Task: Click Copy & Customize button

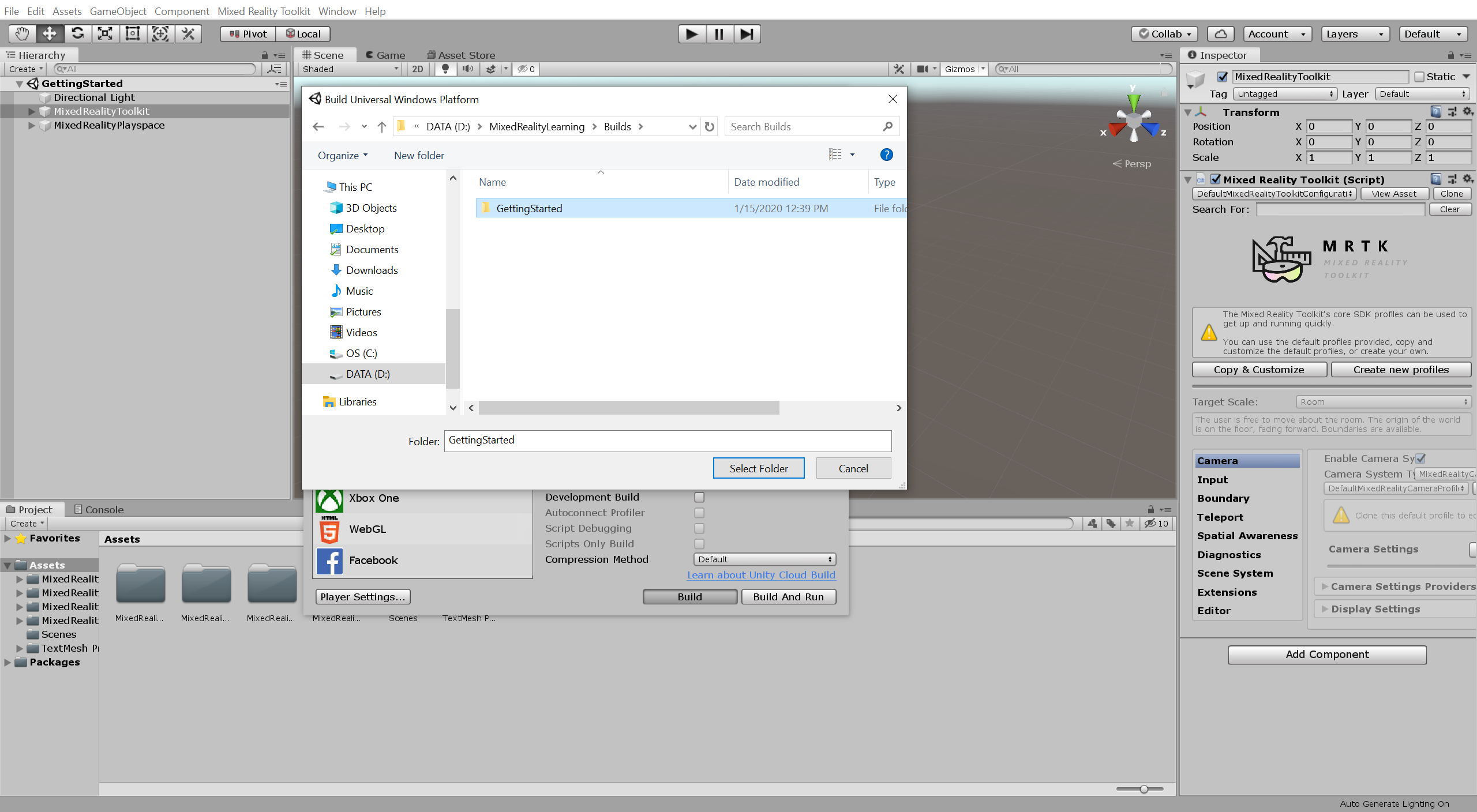Action: coord(1259,370)
